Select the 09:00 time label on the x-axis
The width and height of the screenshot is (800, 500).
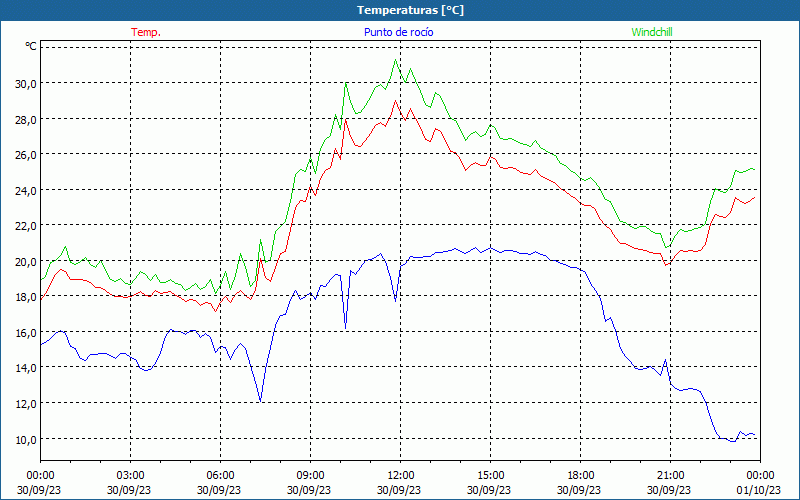pyautogui.click(x=310, y=475)
